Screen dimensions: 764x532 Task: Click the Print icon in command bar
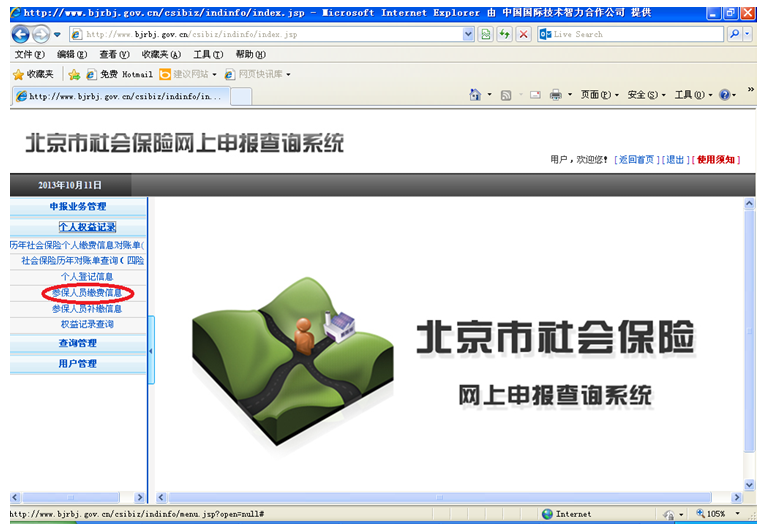[555, 95]
